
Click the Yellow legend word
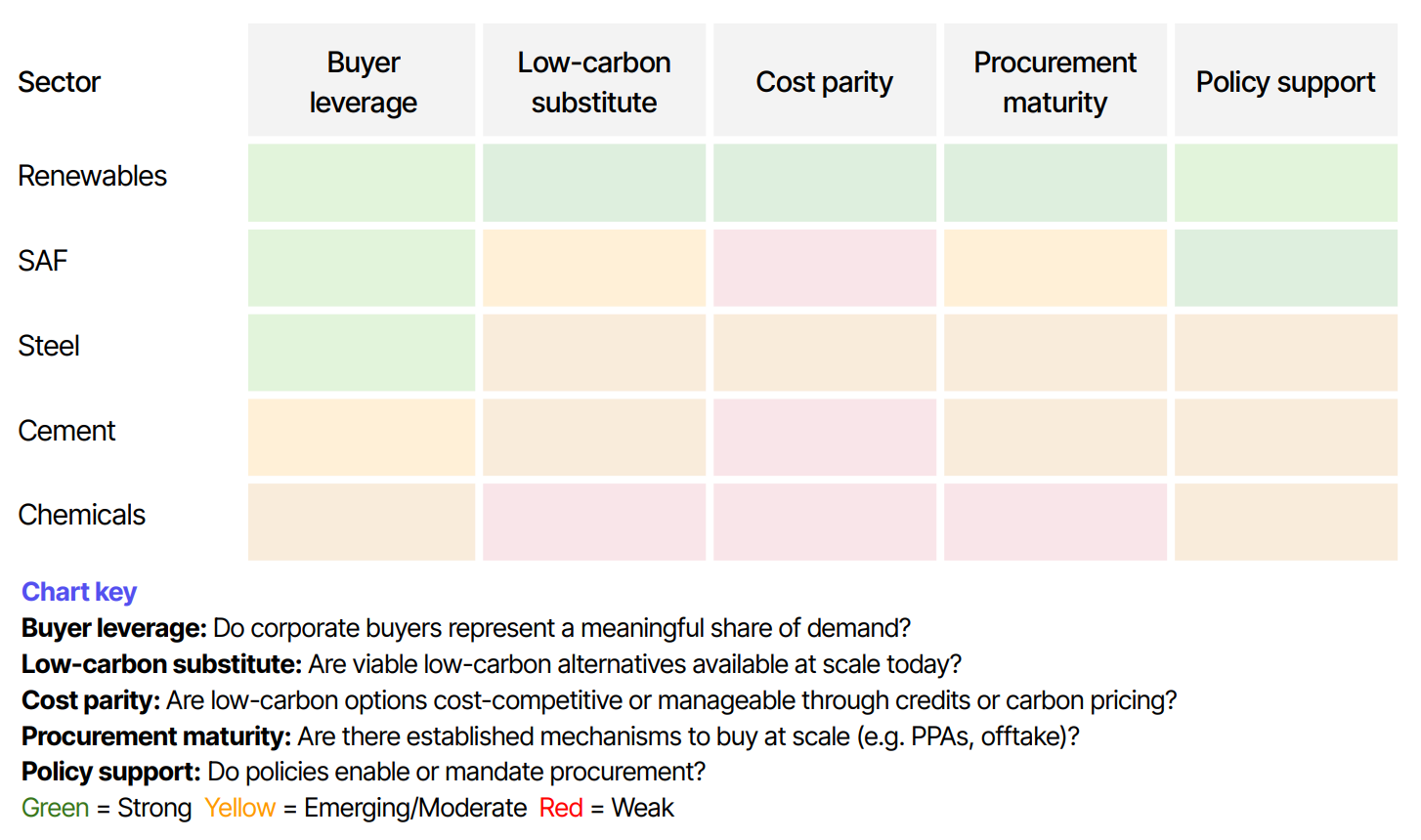240,808
